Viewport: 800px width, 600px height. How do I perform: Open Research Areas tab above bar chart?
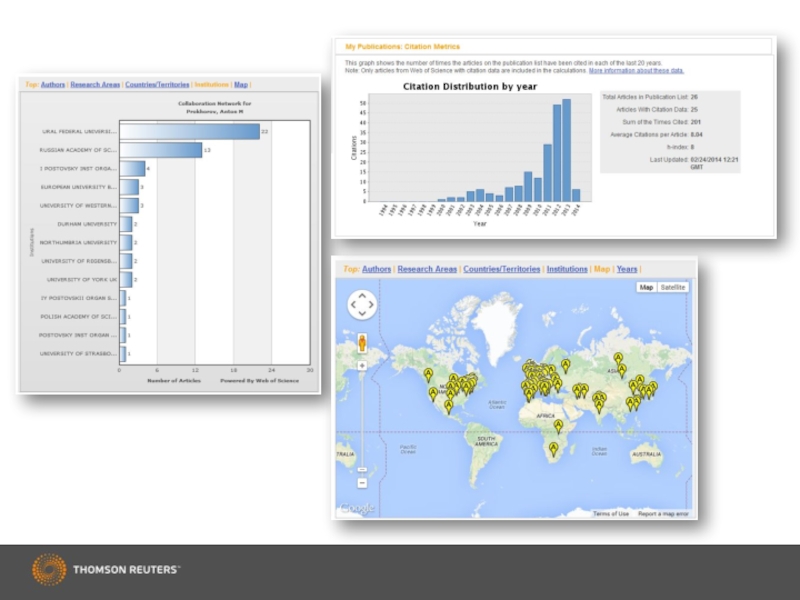[95, 85]
